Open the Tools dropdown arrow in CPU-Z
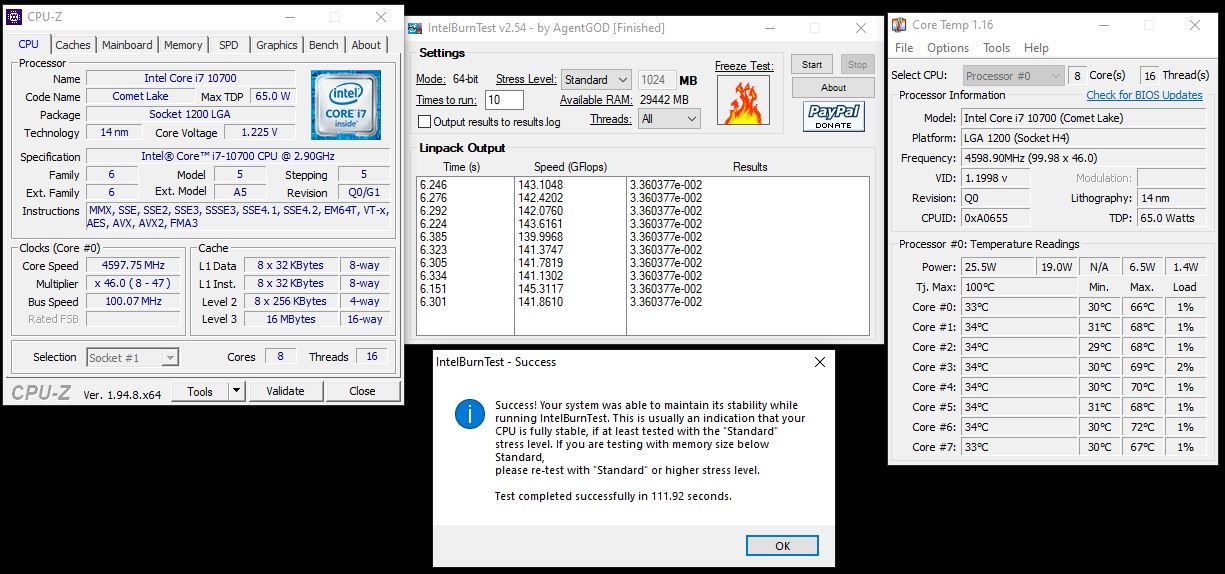Screen dimensions: 1225x574 (237, 391)
